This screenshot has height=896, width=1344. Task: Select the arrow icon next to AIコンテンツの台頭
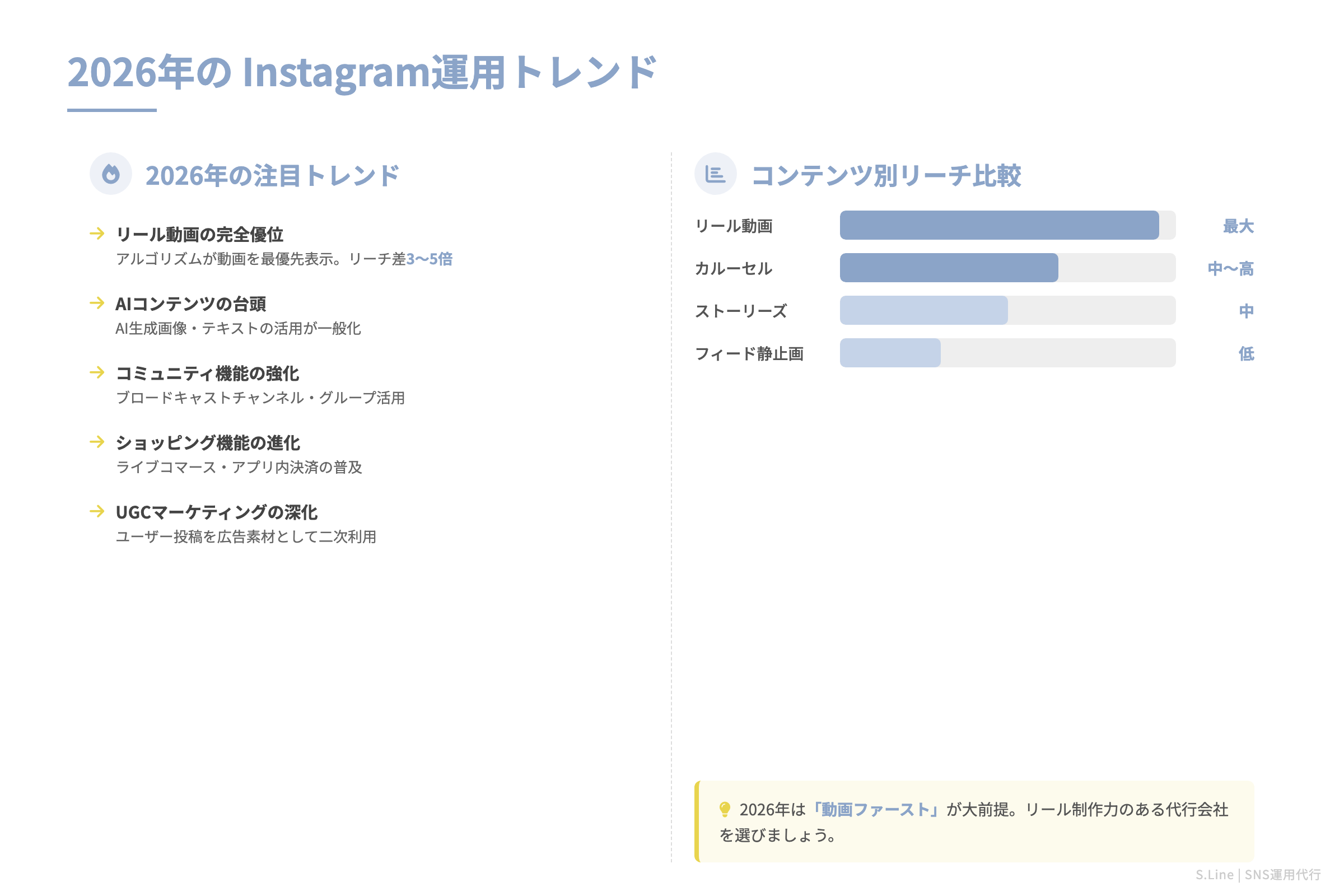click(x=97, y=303)
